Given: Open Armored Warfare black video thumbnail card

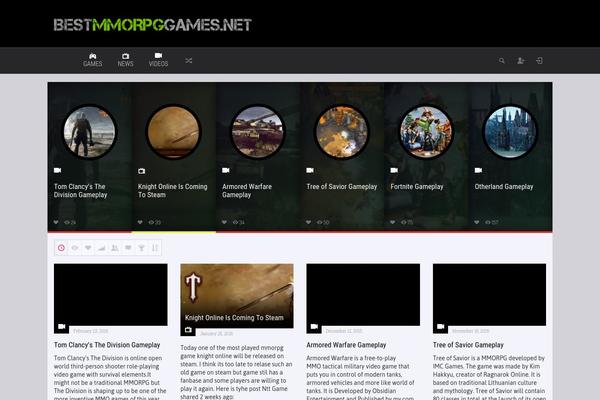Looking at the screenshot, I should [363, 294].
